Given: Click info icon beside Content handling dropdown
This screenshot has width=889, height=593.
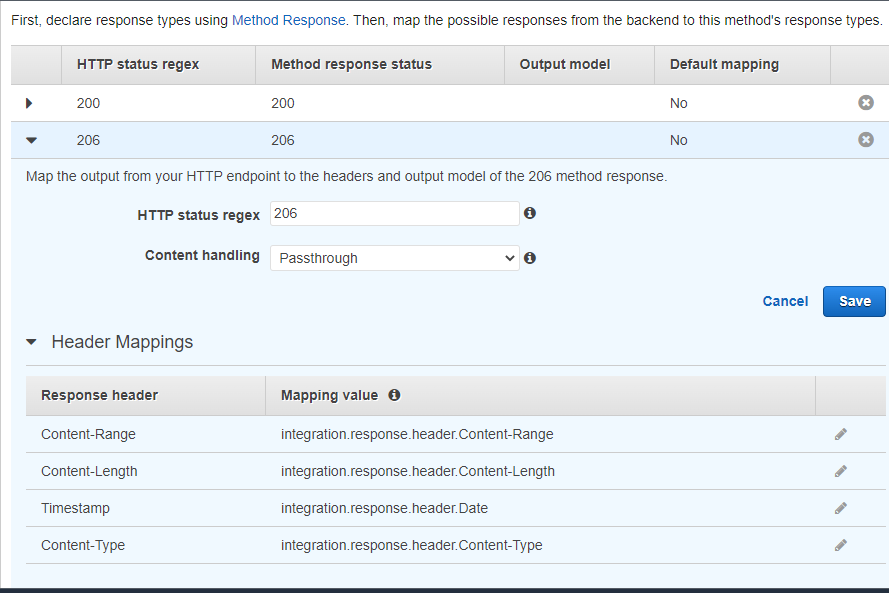Looking at the screenshot, I should (x=530, y=258).
